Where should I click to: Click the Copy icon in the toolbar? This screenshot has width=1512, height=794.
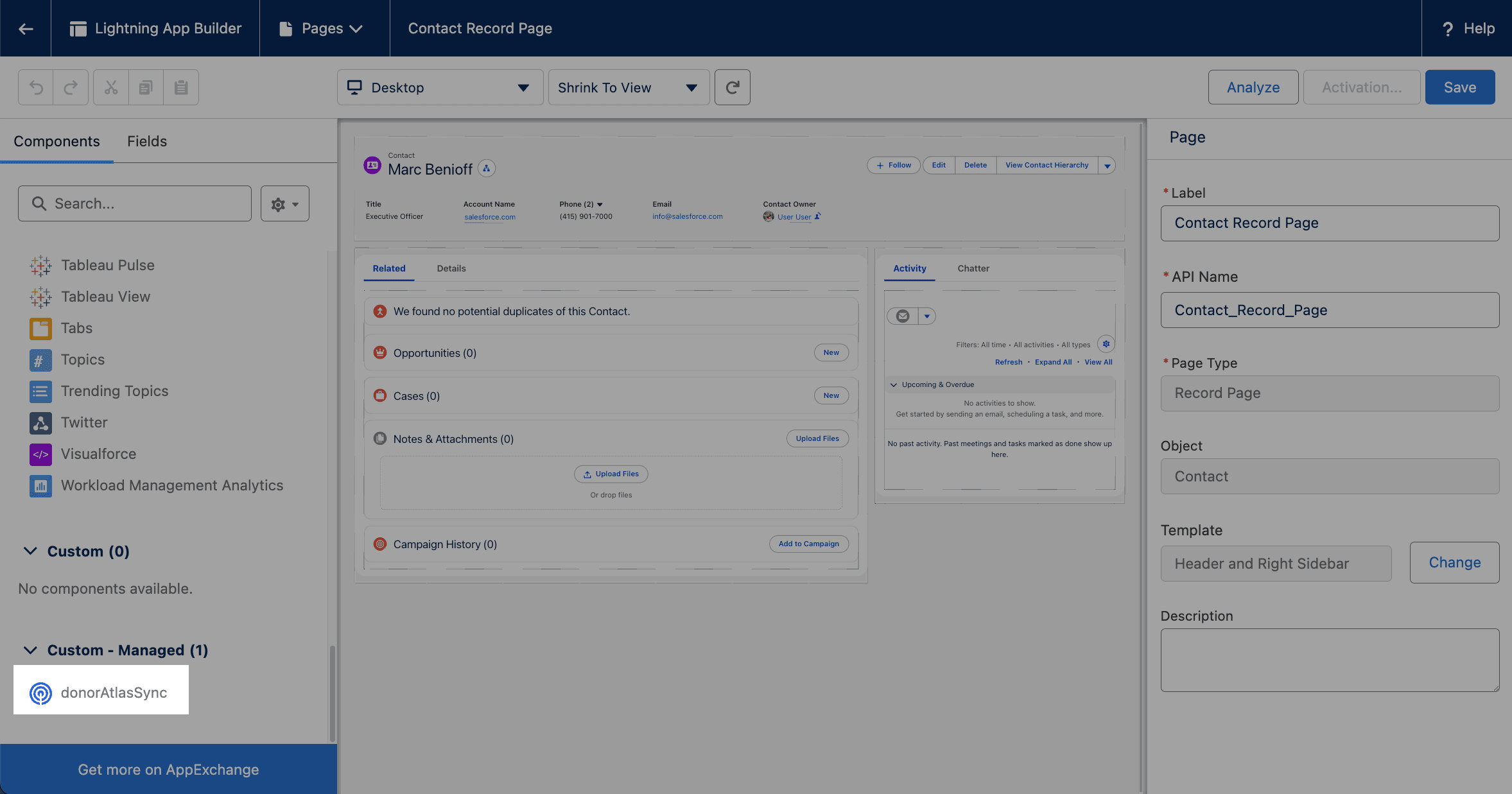[x=146, y=87]
